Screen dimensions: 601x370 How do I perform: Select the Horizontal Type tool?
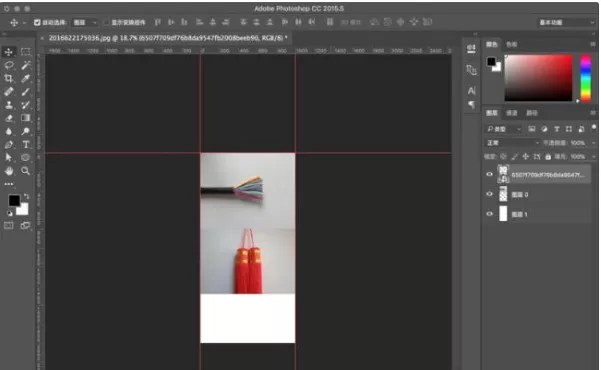click(26, 145)
